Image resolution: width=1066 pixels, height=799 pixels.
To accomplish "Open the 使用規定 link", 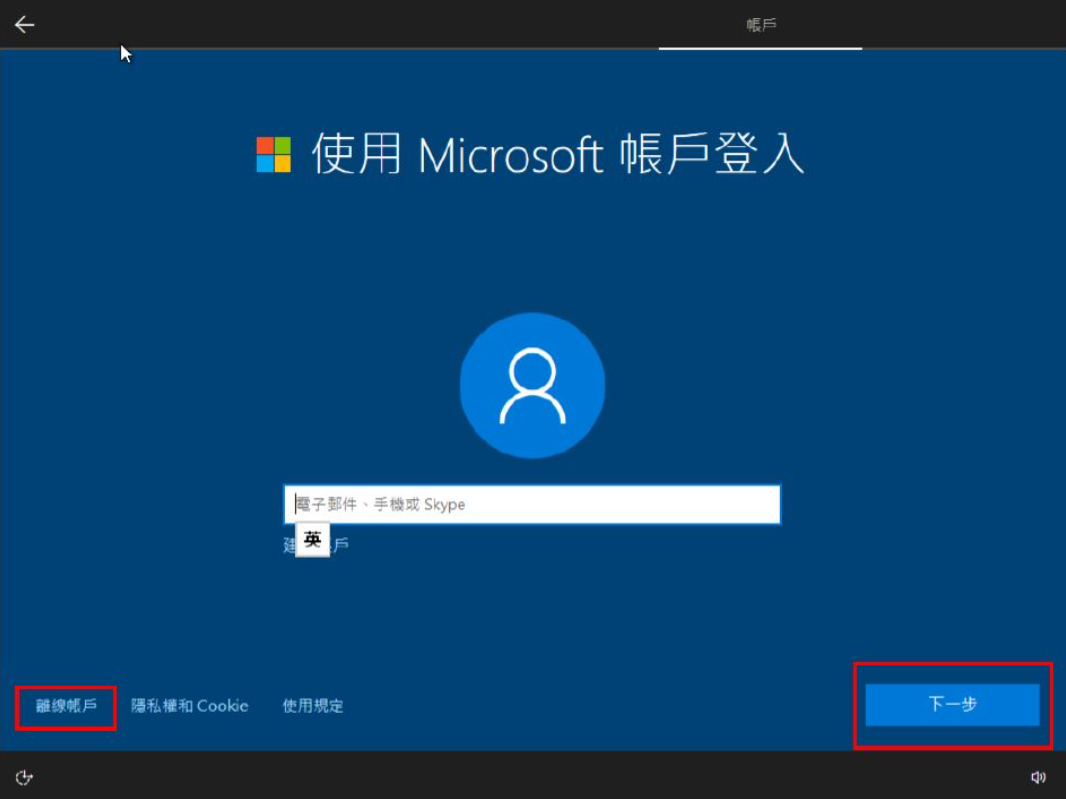I will click(313, 706).
